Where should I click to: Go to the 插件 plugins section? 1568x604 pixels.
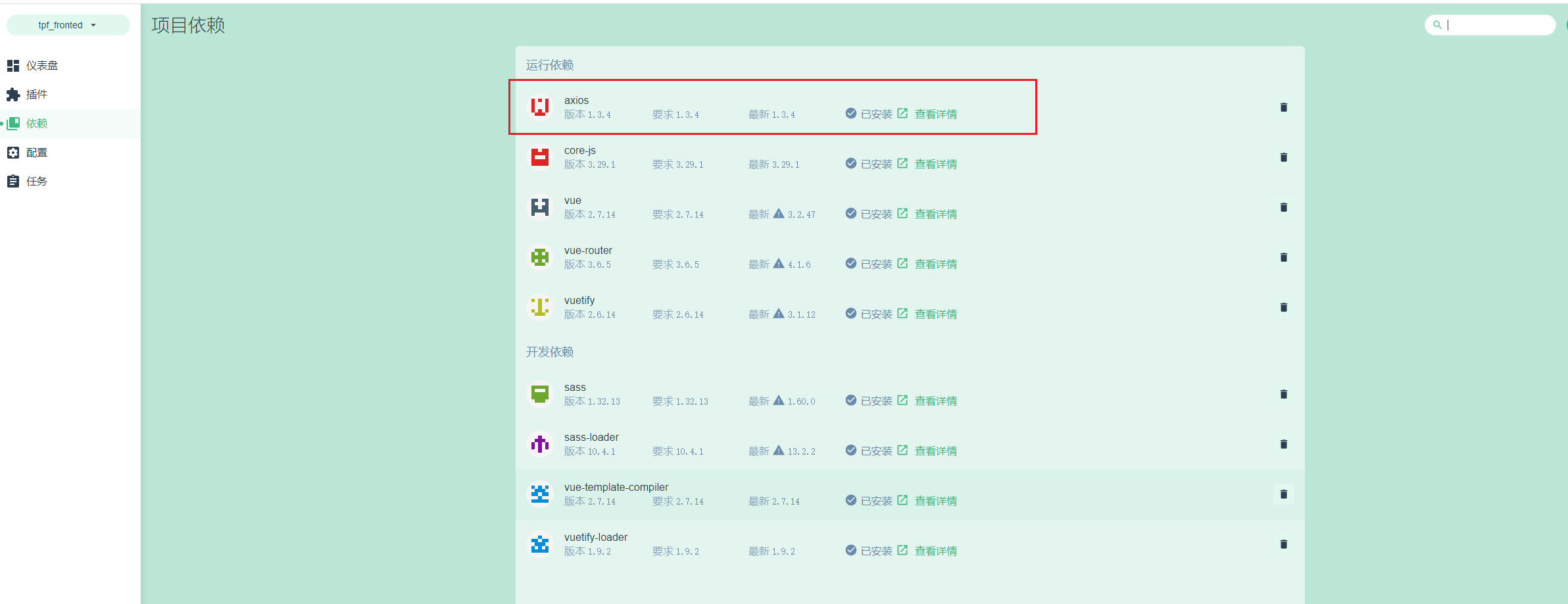point(36,95)
